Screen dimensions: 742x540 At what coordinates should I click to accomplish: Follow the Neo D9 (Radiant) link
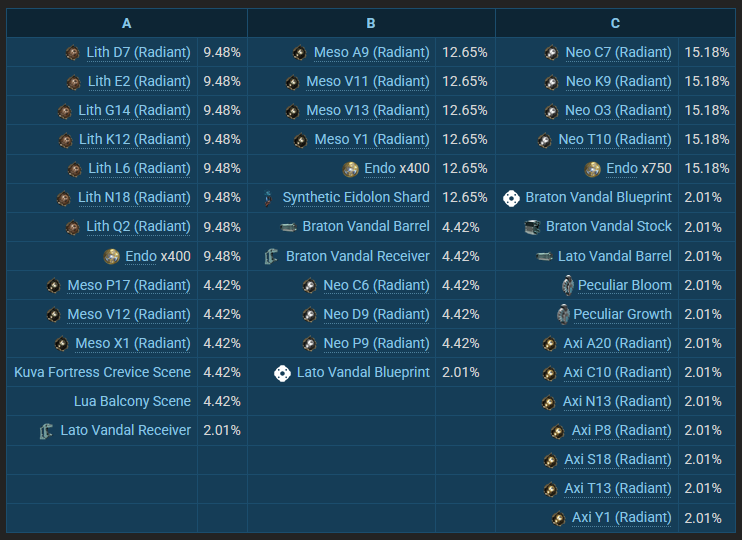click(376, 315)
